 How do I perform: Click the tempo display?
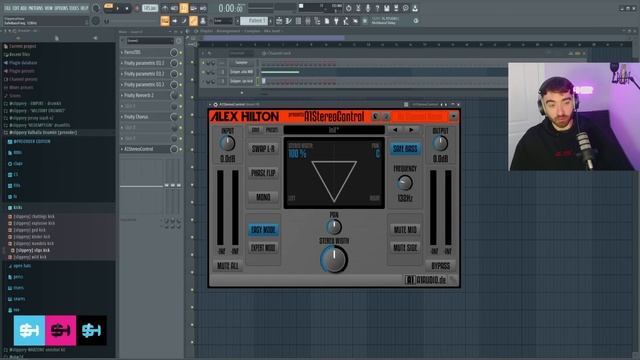pos(150,8)
